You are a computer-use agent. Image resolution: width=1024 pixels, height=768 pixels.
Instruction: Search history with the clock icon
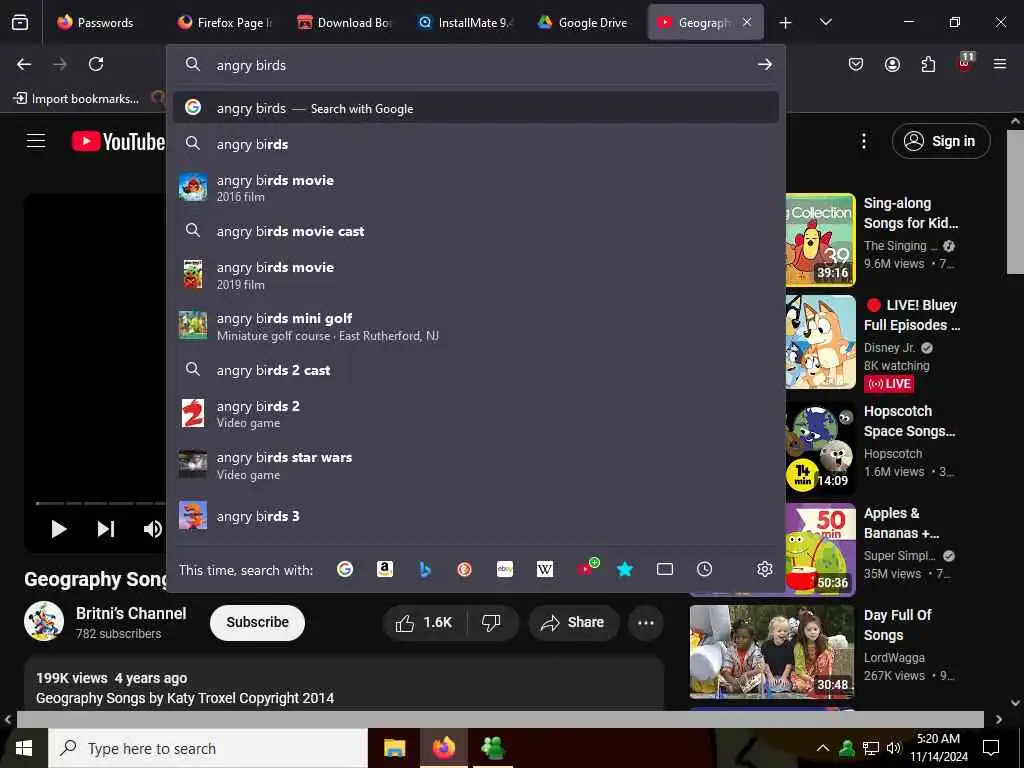click(x=705, y=569)
